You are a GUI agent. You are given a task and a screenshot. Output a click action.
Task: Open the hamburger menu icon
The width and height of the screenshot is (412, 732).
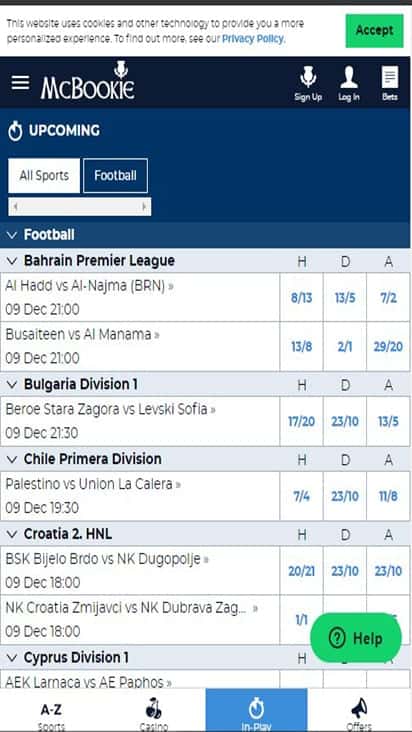(x=20, y=83)
